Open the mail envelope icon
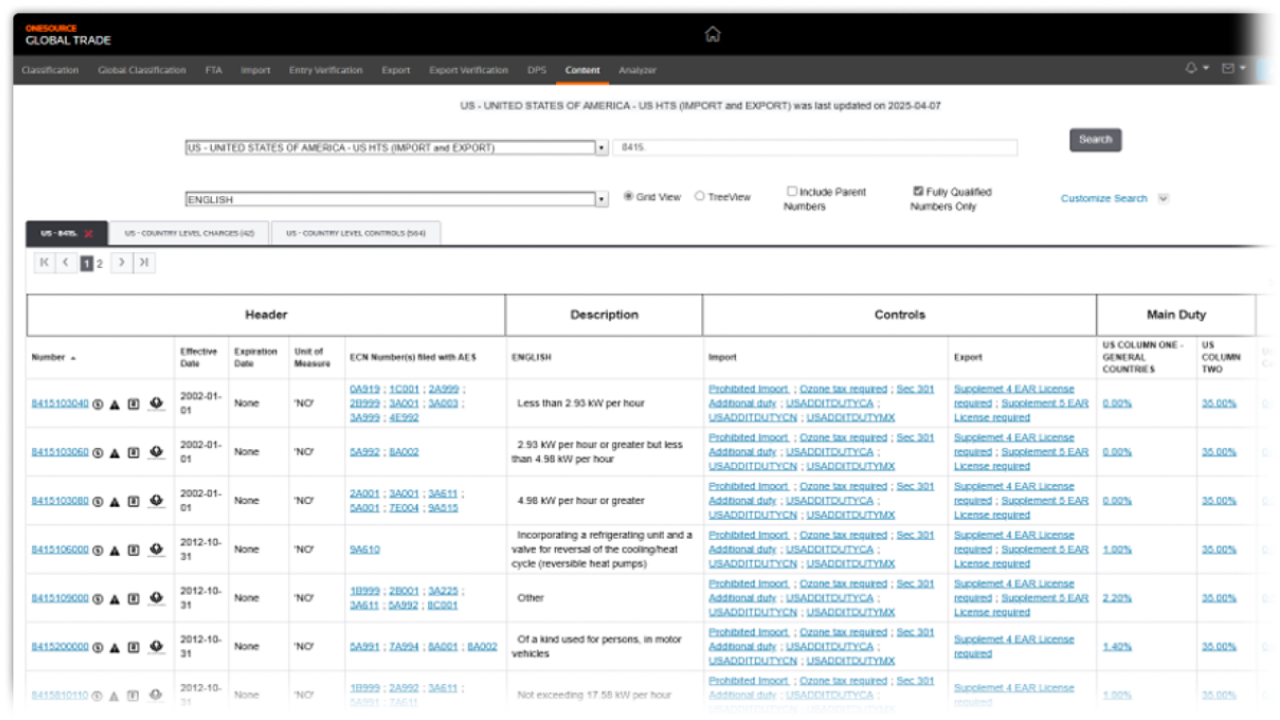1280x720 pixels. 1227,69
